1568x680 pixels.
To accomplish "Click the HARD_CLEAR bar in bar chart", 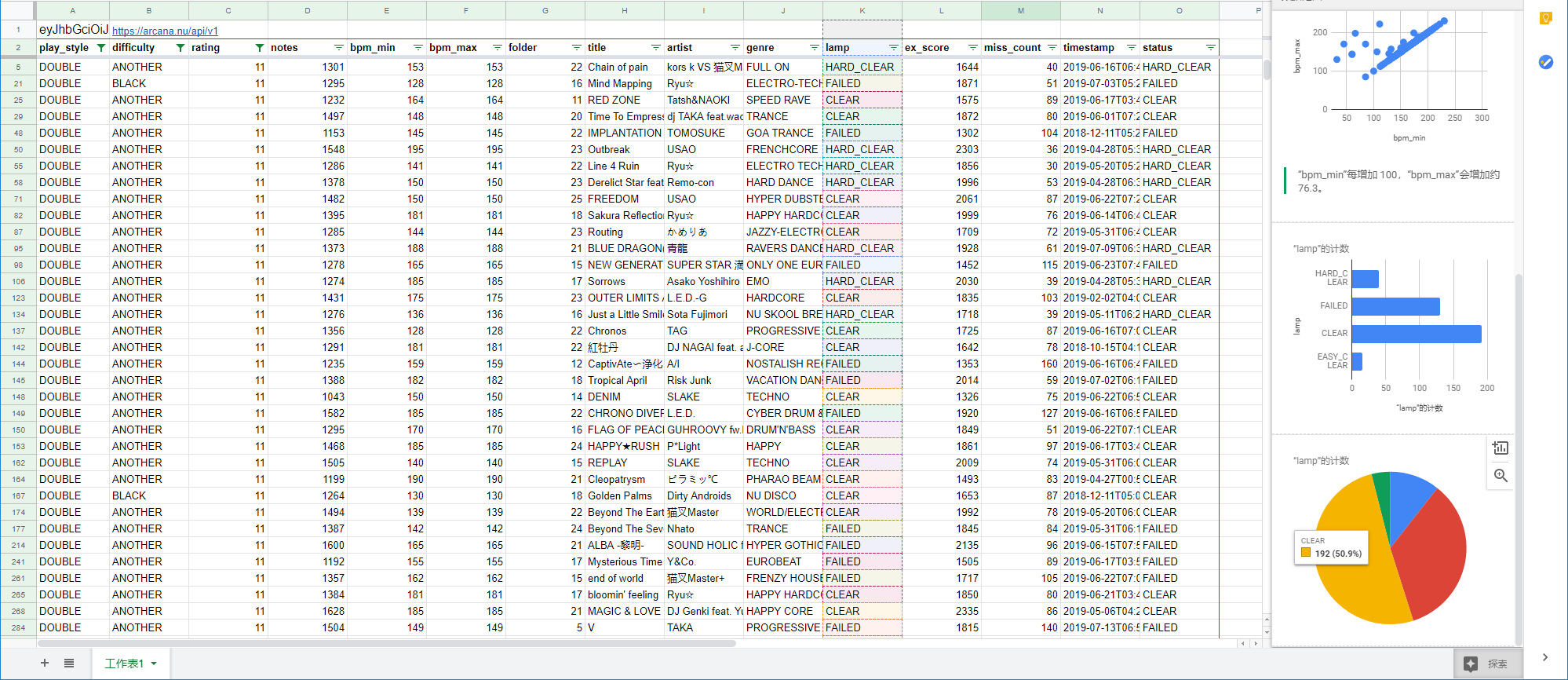I will tap(1365, 279).
